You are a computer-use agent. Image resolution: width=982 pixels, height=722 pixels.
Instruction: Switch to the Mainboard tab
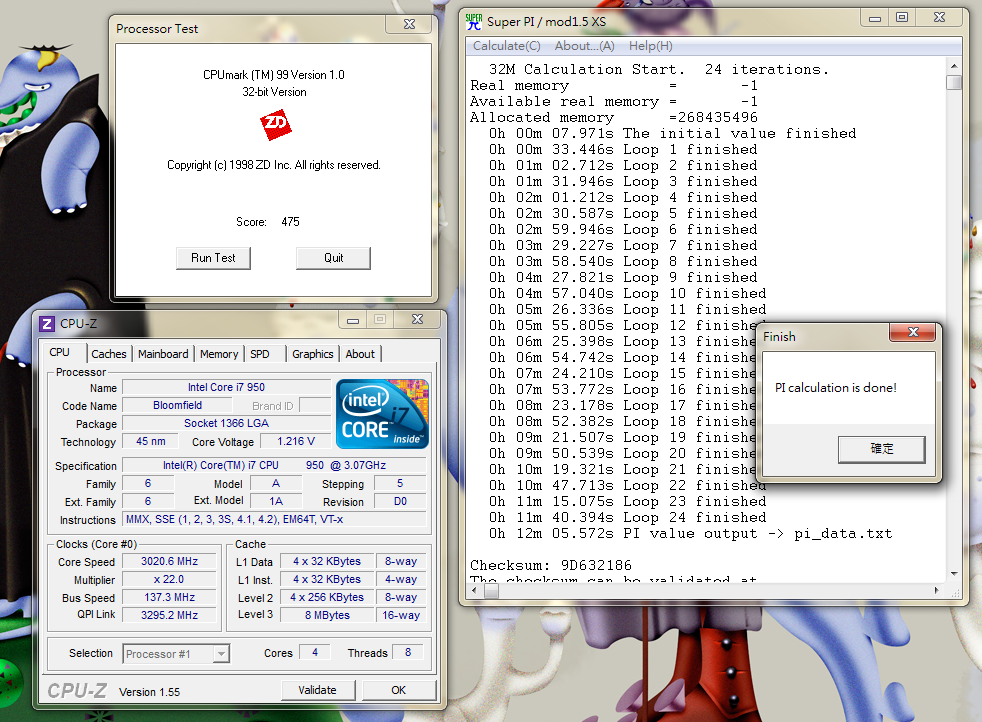[x=163, y=354]
